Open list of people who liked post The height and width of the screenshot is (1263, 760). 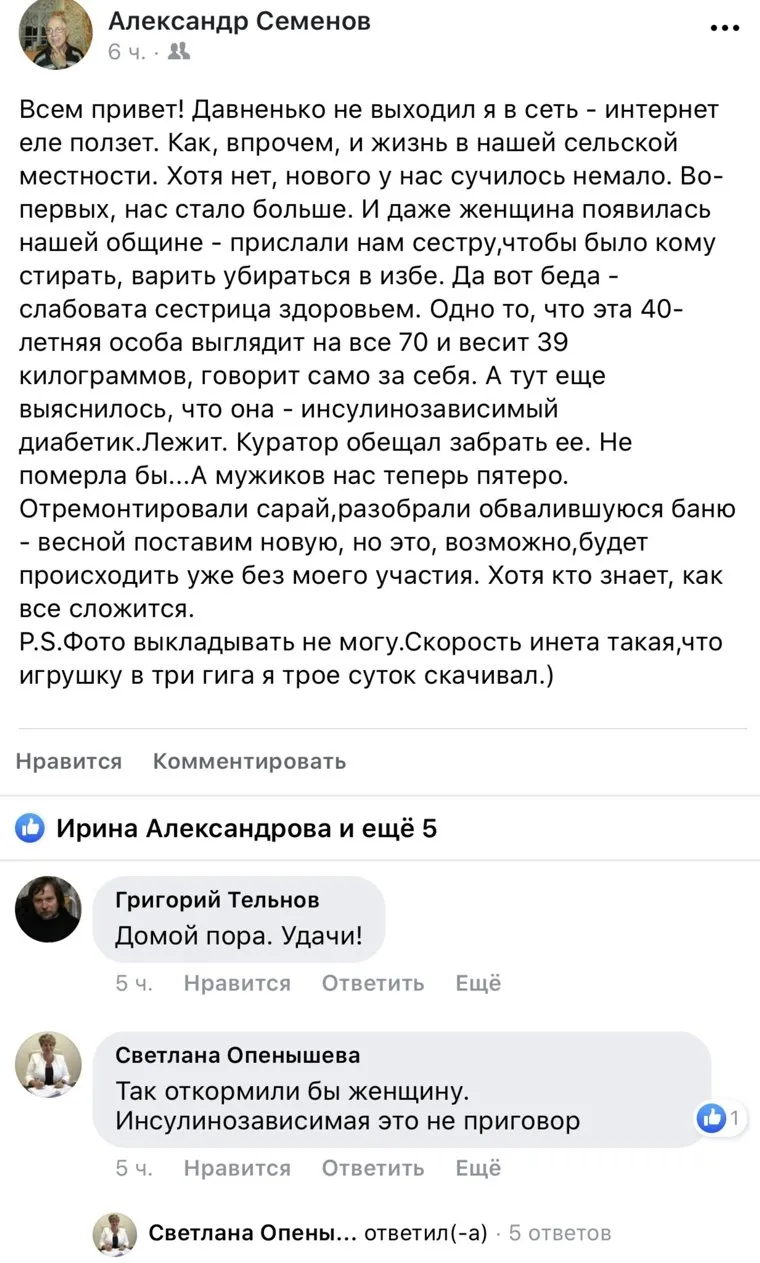tap(246, 828)
